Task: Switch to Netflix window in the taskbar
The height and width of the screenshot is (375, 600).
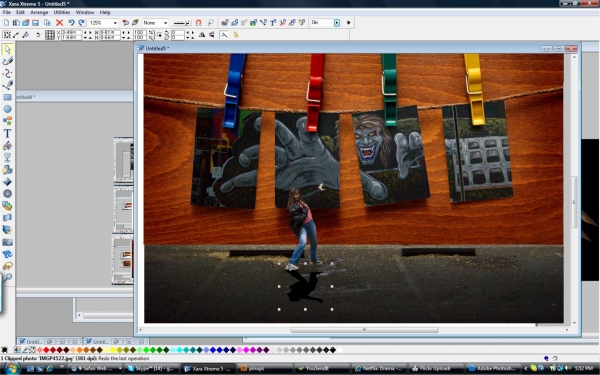Action: click(x=379, y=368)
